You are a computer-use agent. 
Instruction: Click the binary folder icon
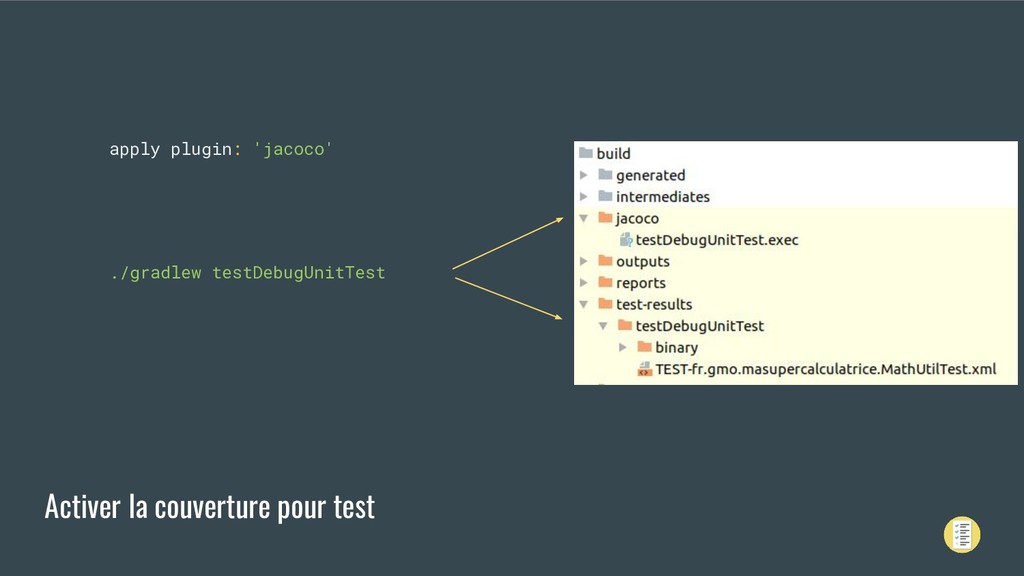pos(645,347)
